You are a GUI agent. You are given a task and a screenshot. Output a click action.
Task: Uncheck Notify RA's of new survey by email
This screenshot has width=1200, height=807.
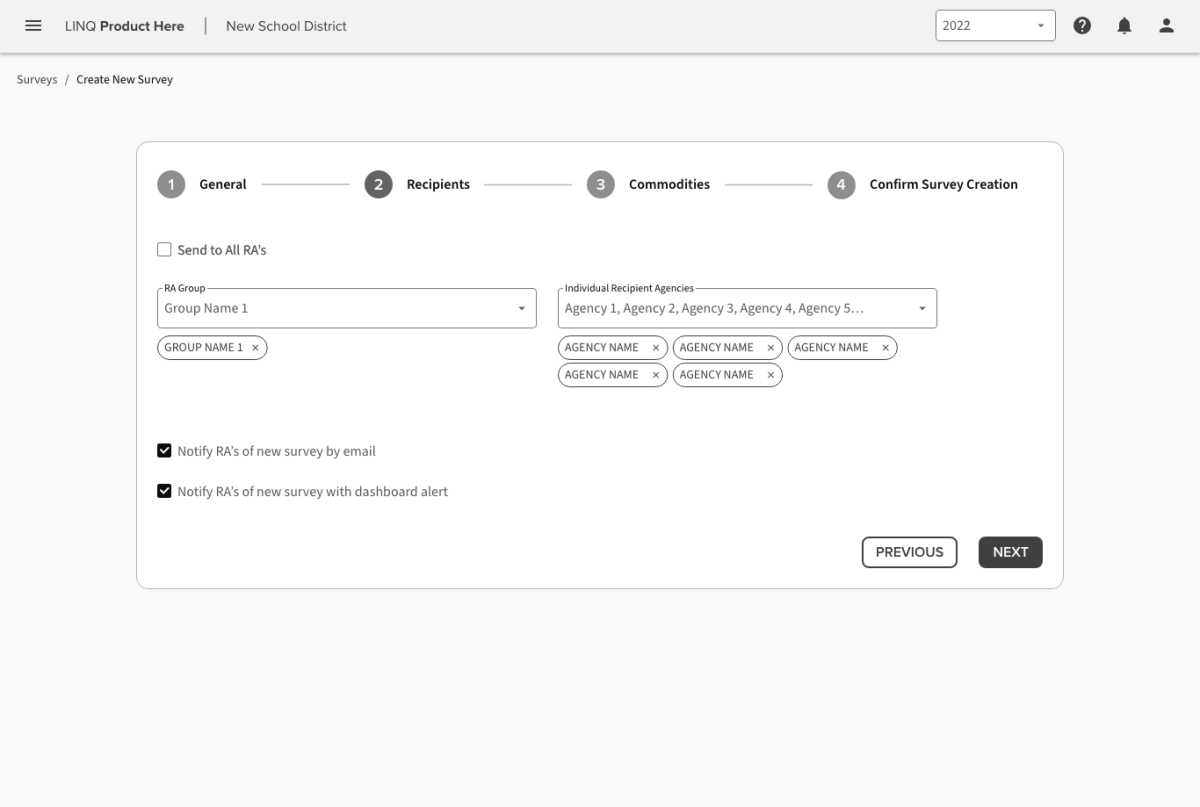164,451
